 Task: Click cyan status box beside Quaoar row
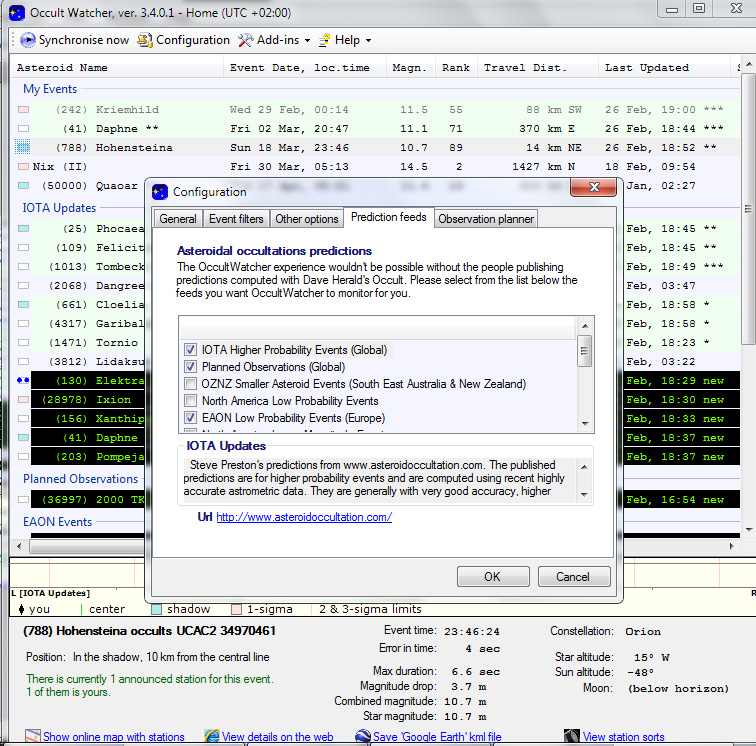point(23,186)
